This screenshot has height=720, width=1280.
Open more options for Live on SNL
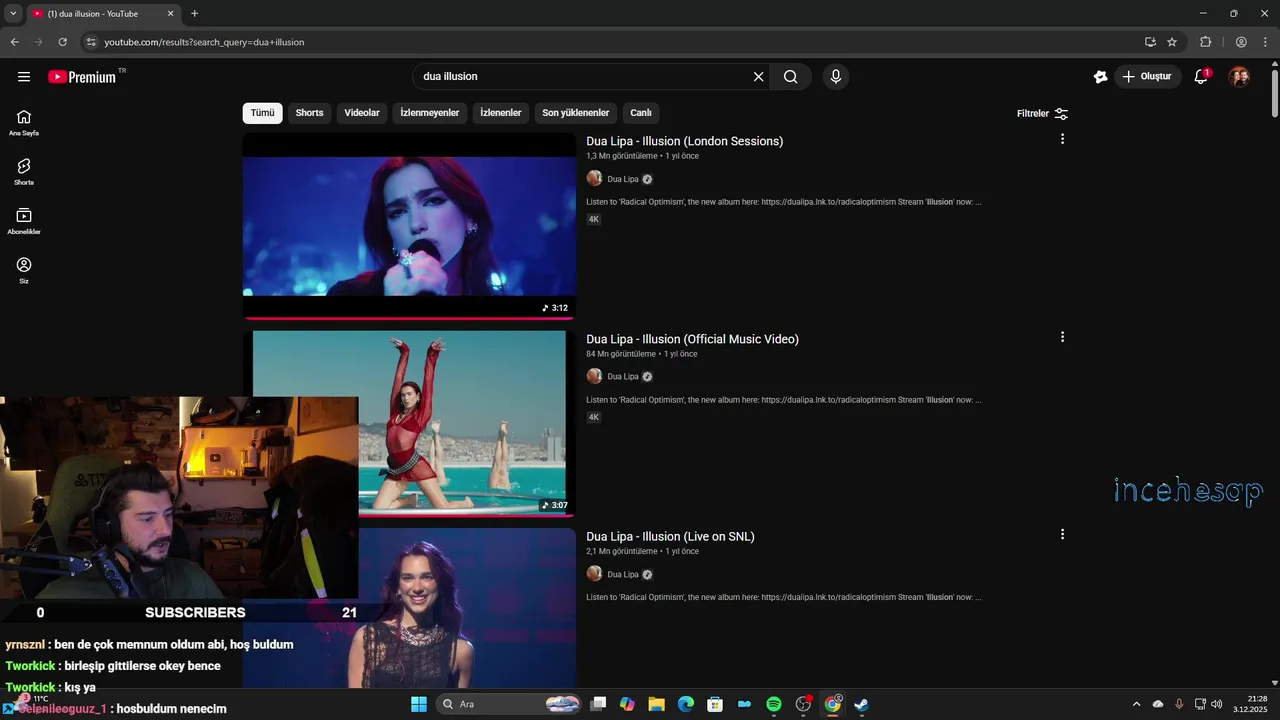[x=1062, y=534]
